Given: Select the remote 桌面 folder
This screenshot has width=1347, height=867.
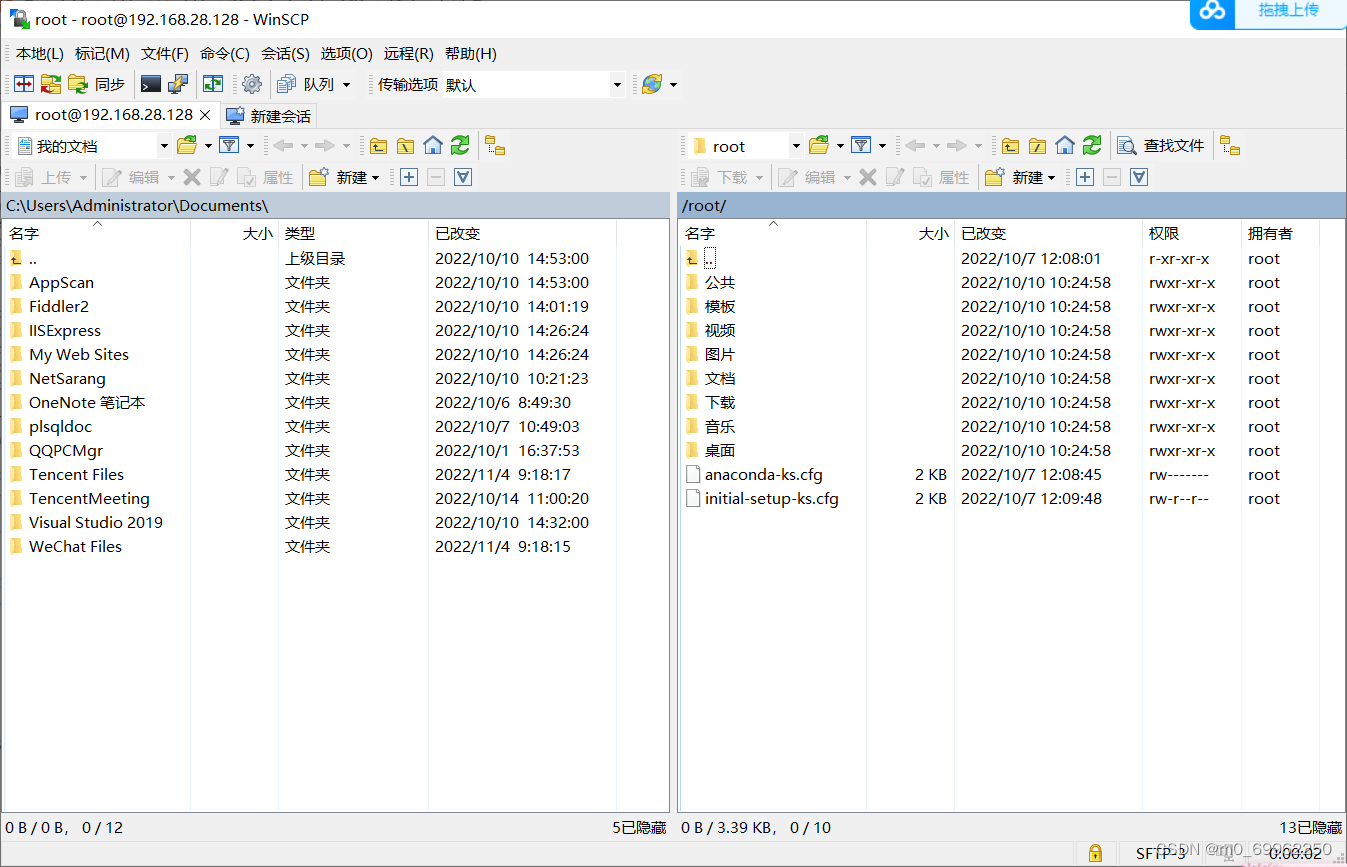Looking at the screenshot, I should pos(719,451).
